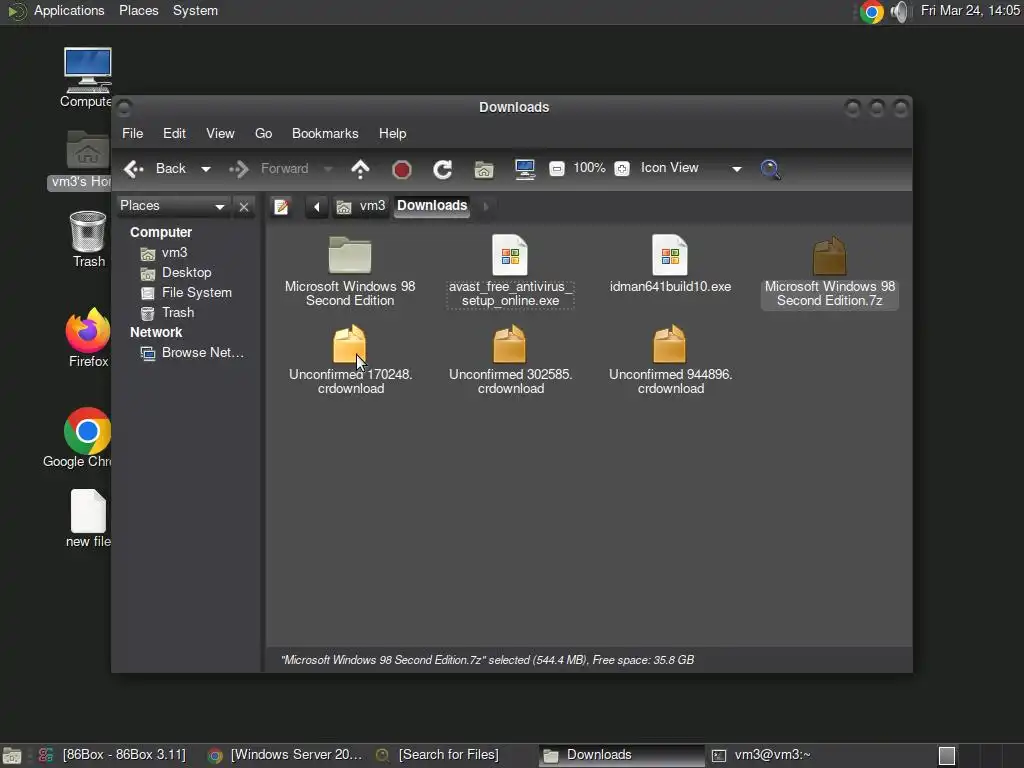Click the volume speaker icon
Image resolution: width=1024 pixels, height=768 pixels.
tap(900, 12)
